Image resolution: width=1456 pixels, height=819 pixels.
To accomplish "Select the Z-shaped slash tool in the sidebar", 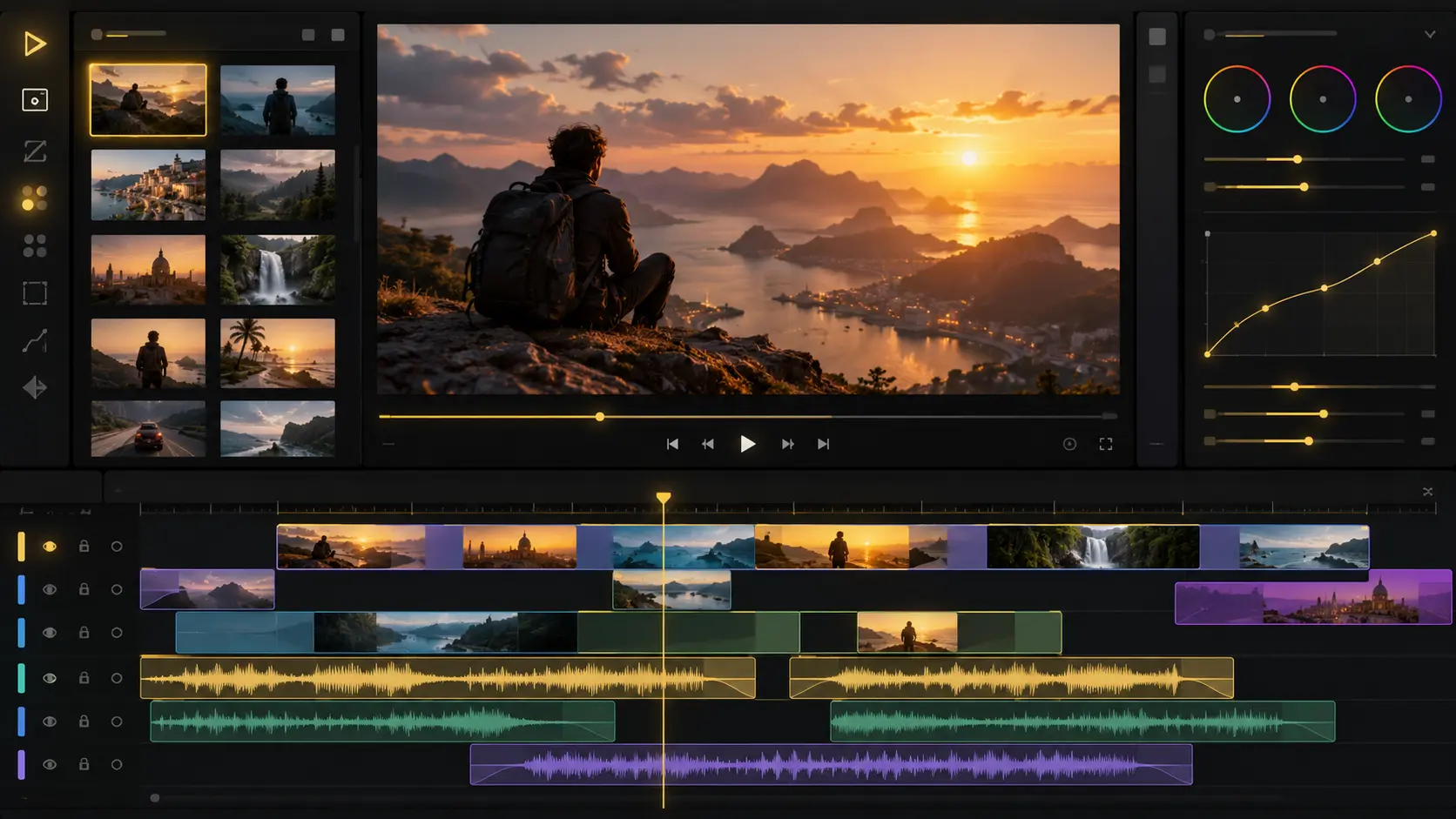I will pos(35,151).
